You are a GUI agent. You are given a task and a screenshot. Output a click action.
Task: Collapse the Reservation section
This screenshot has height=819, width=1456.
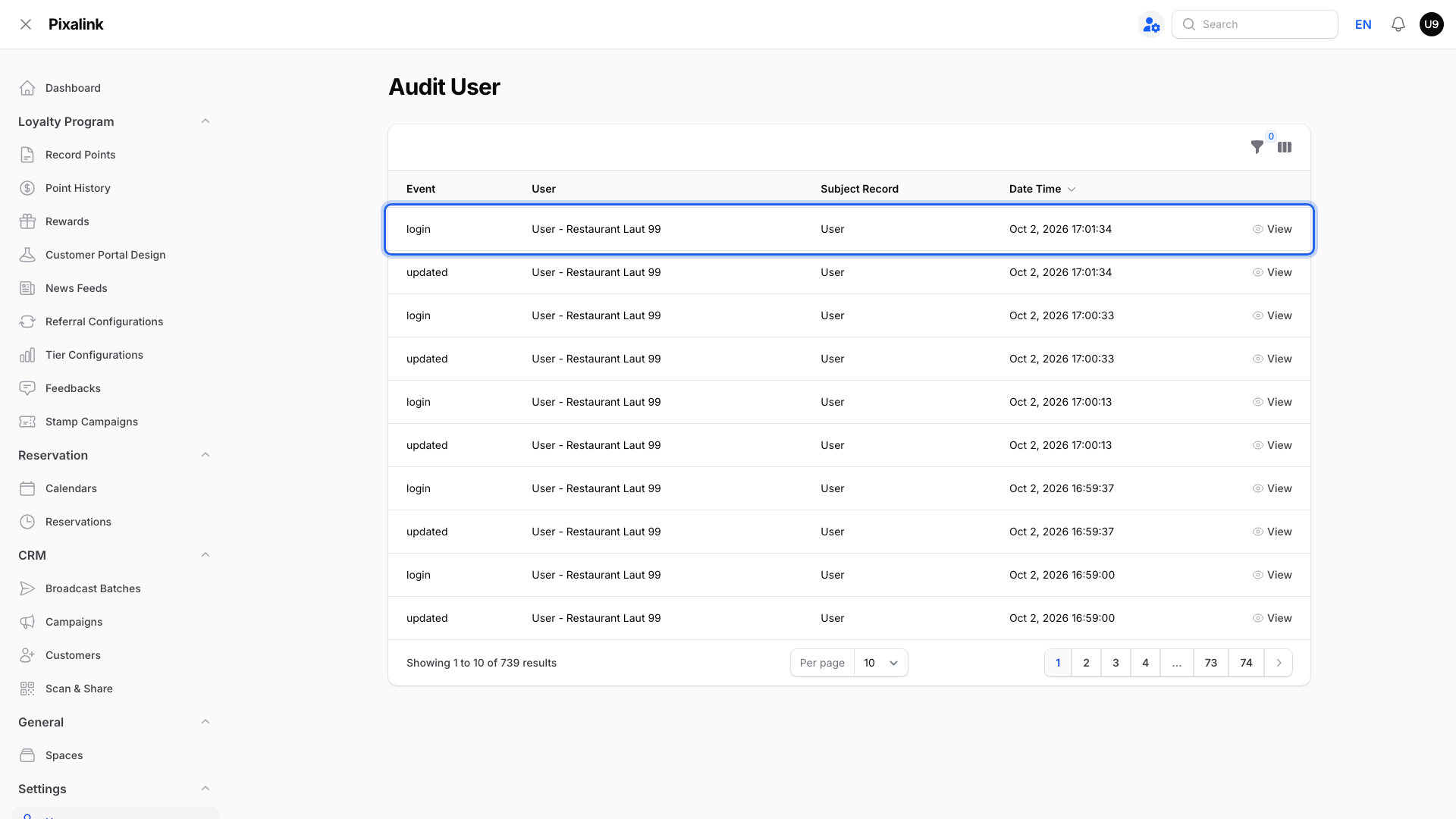(x=206, y=455)
